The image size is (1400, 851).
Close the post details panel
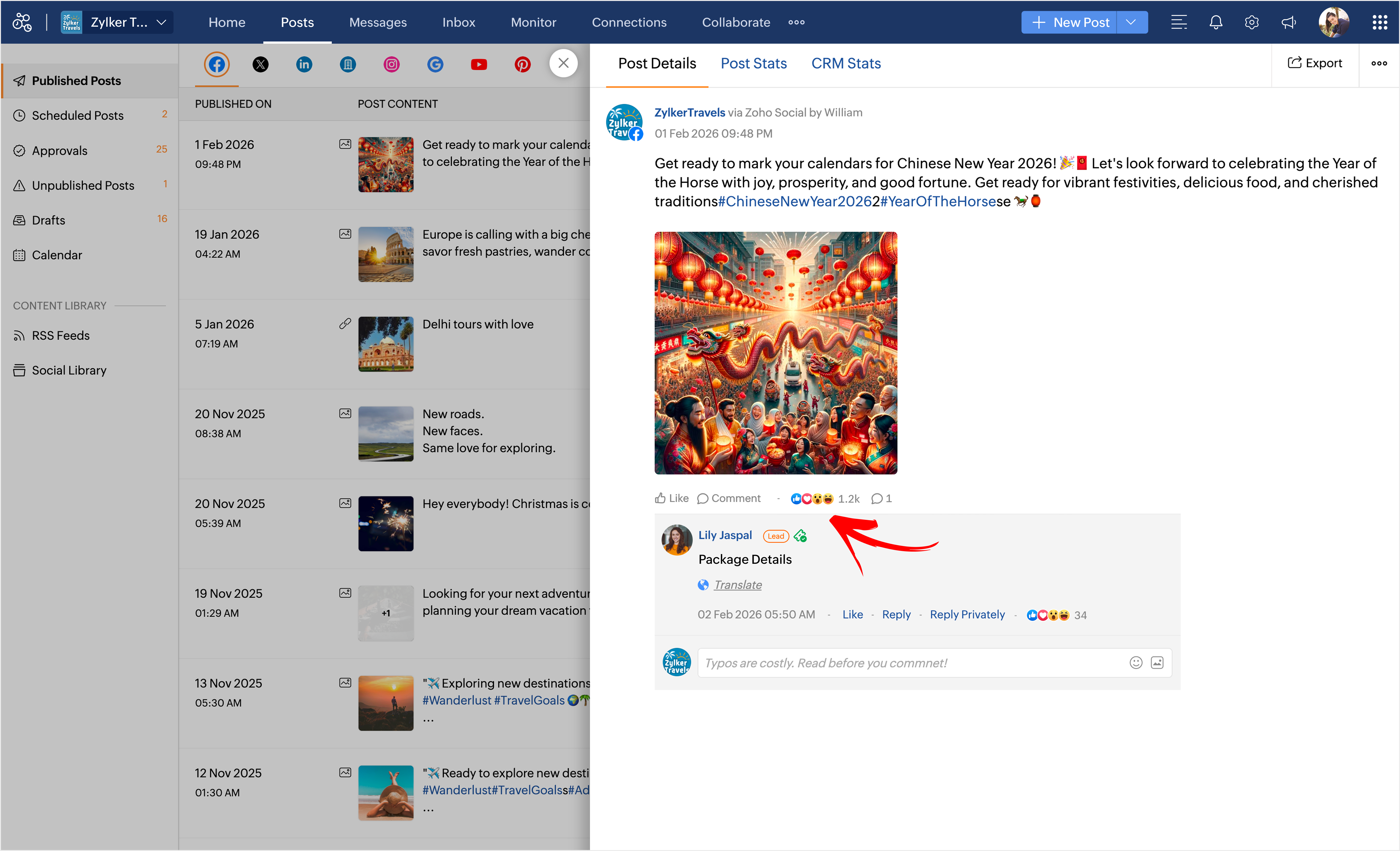click(563, 63)
